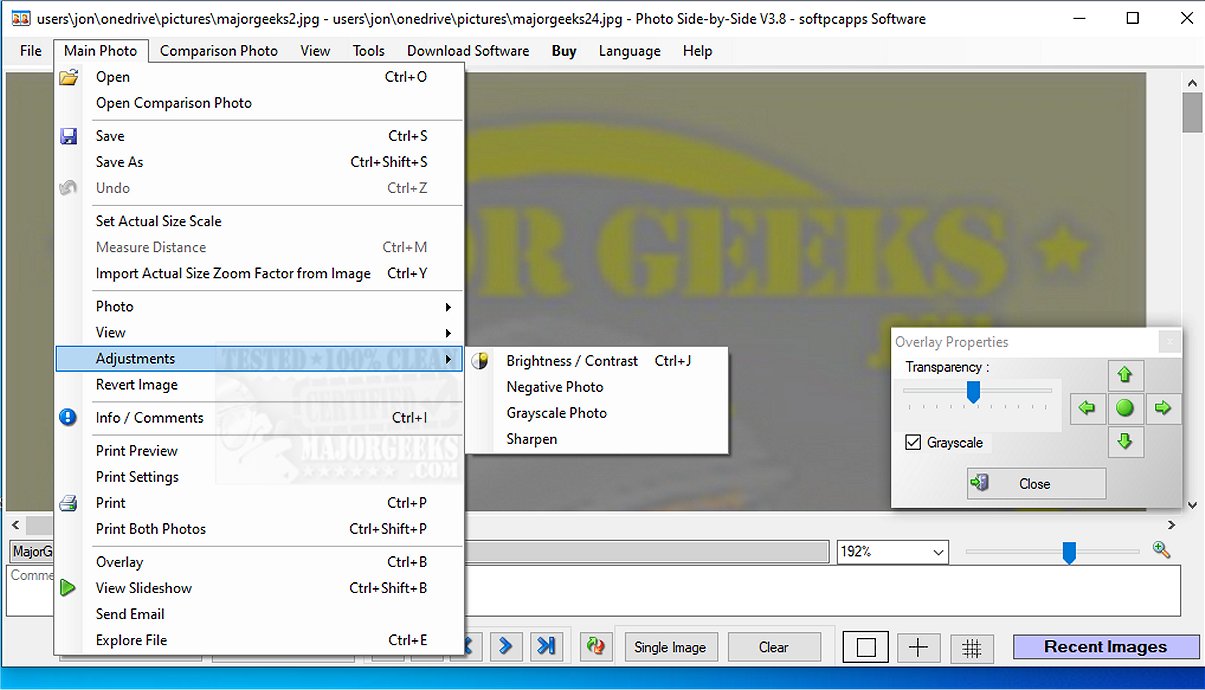Click the green play icon beside View Slideshow
1205x690 pixels.
click(x=68, y=588)
